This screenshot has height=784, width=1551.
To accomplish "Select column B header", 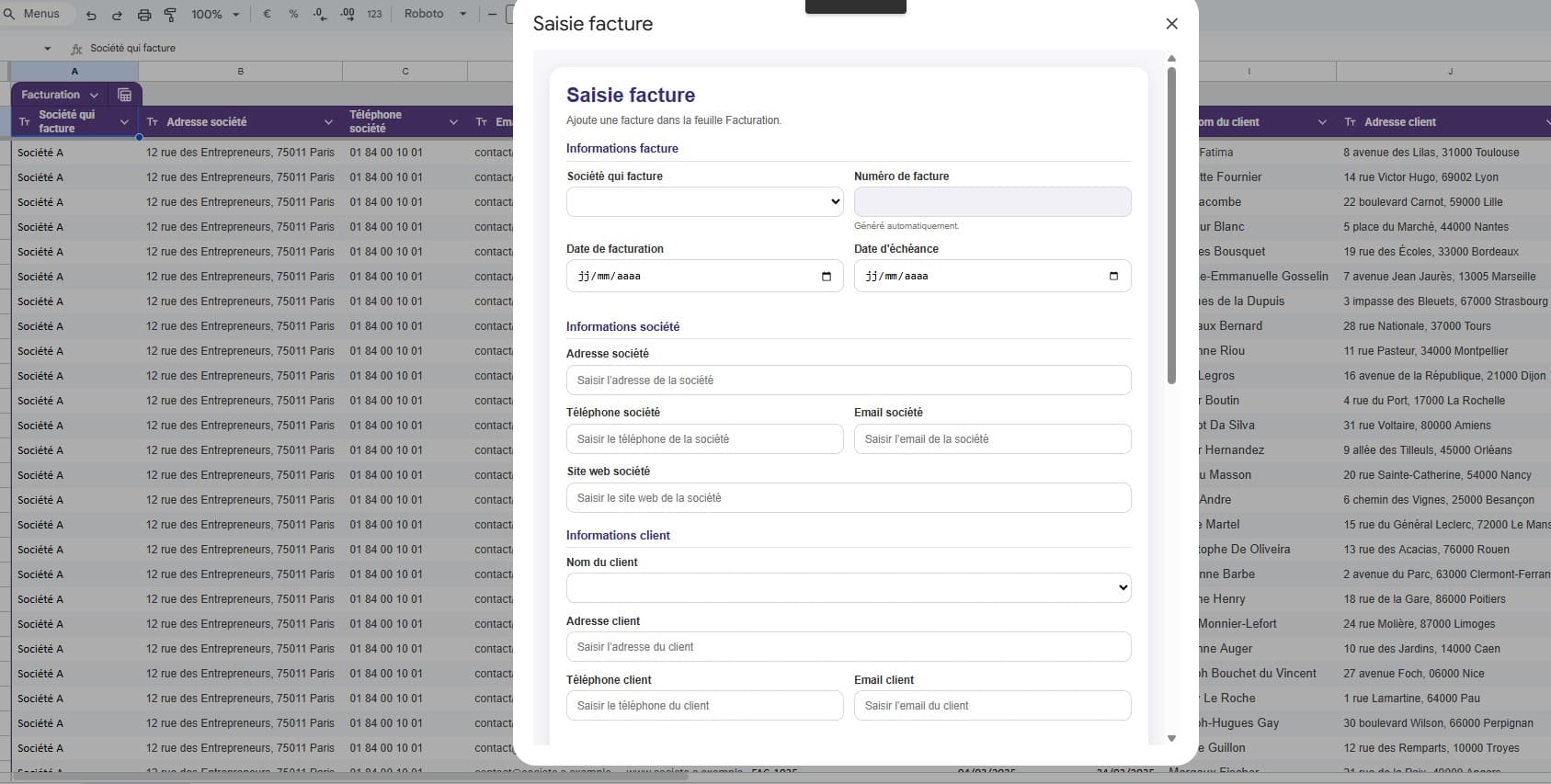I will pos(241,71).
